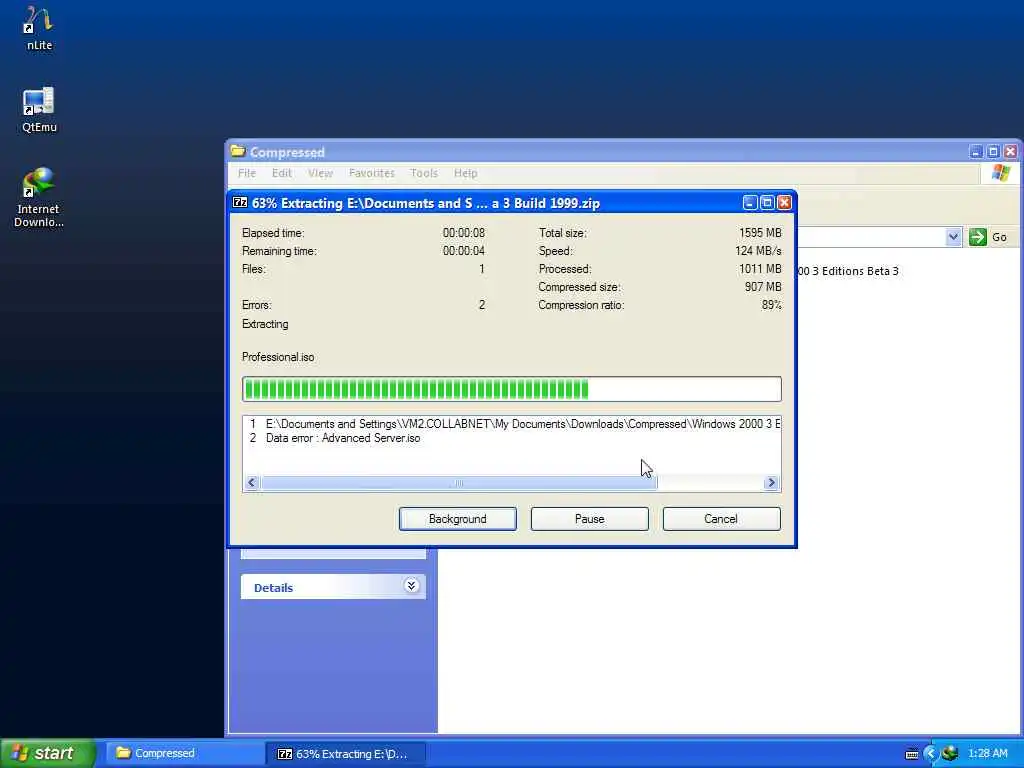Screen dimensions: 1024x768
Task: Click the taskbar clock 1:28 AM
Action: tap(987, 753)
